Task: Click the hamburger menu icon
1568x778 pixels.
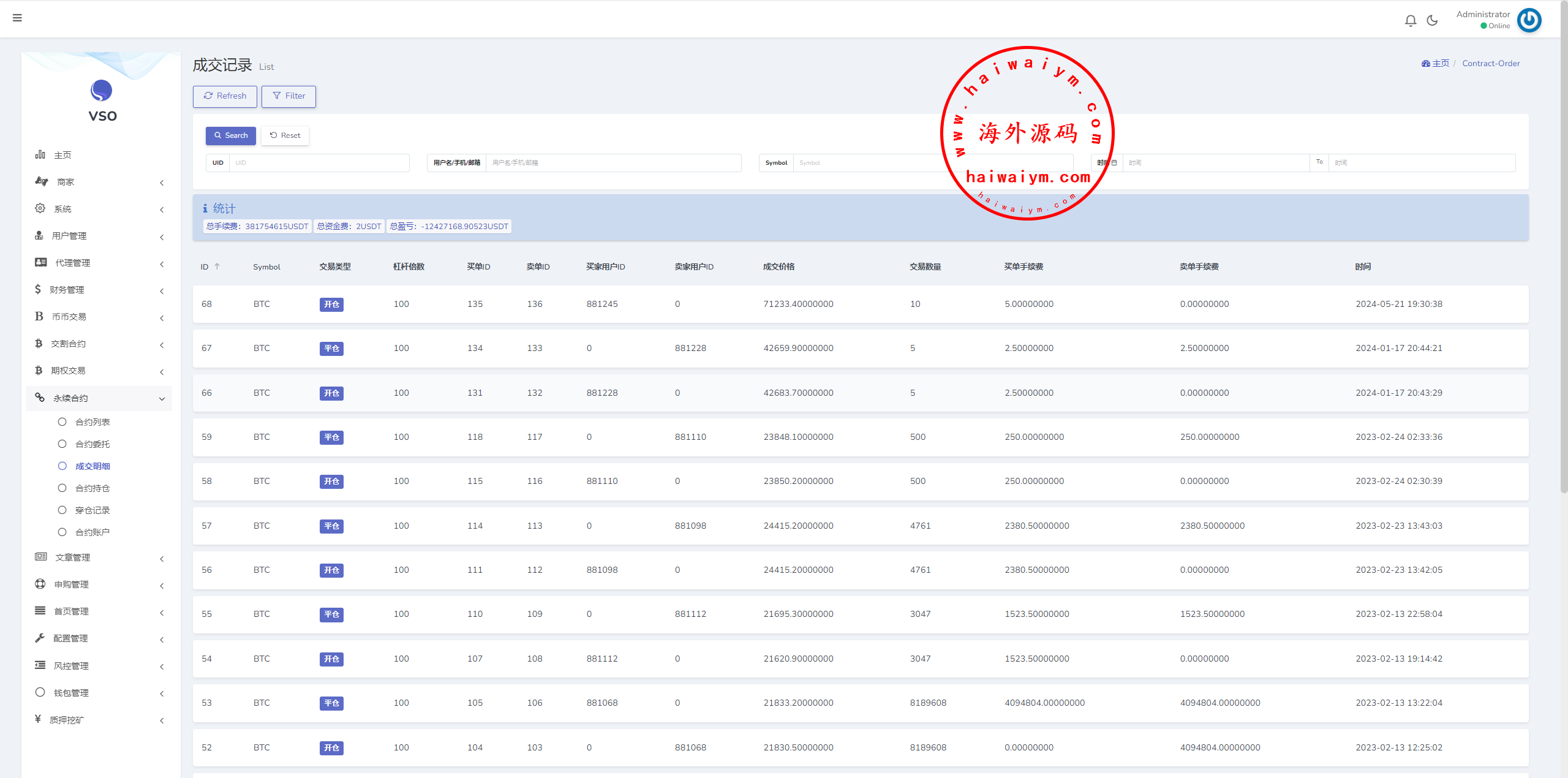Action: 17,18
